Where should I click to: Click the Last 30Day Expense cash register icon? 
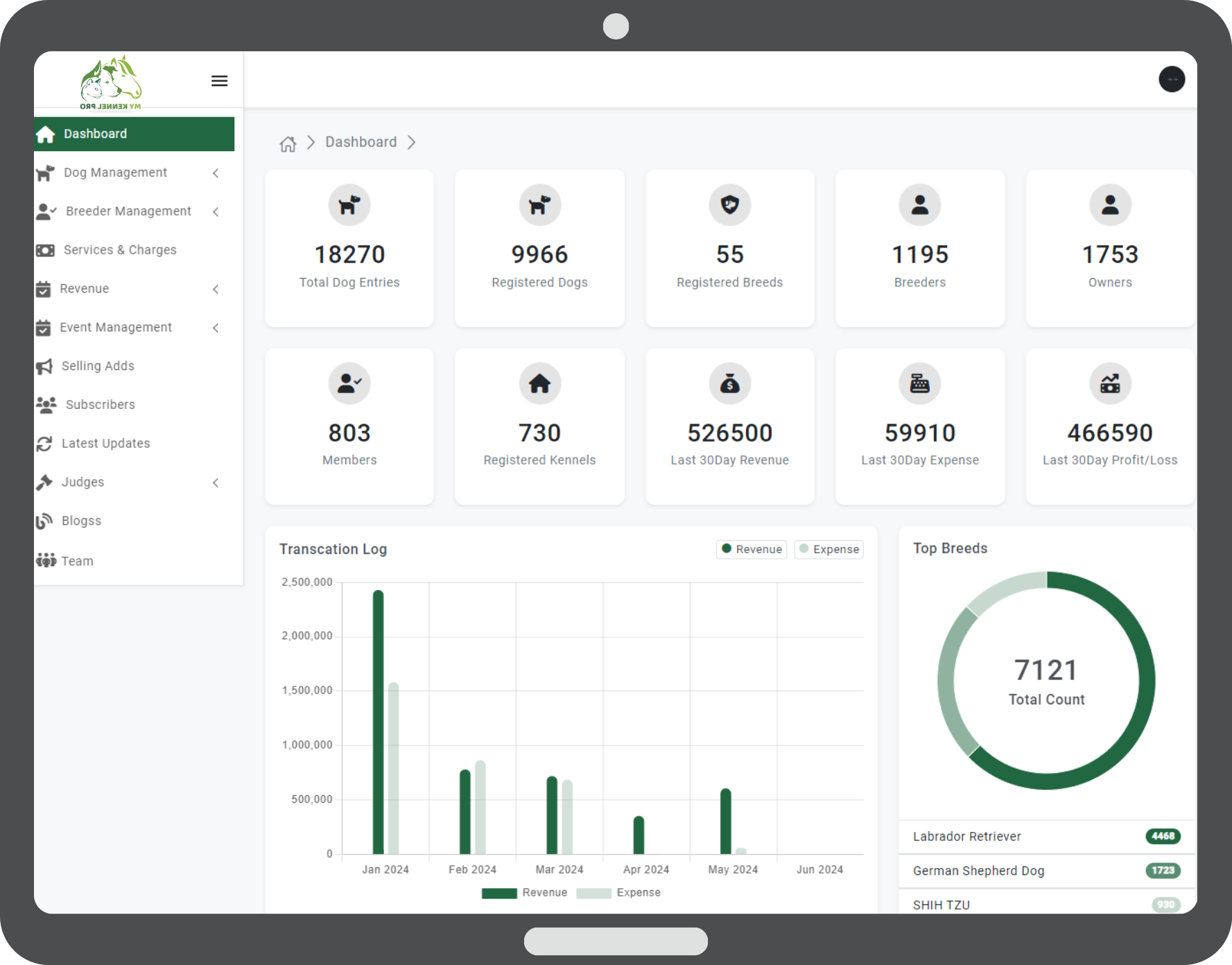[x=920, y=383]
